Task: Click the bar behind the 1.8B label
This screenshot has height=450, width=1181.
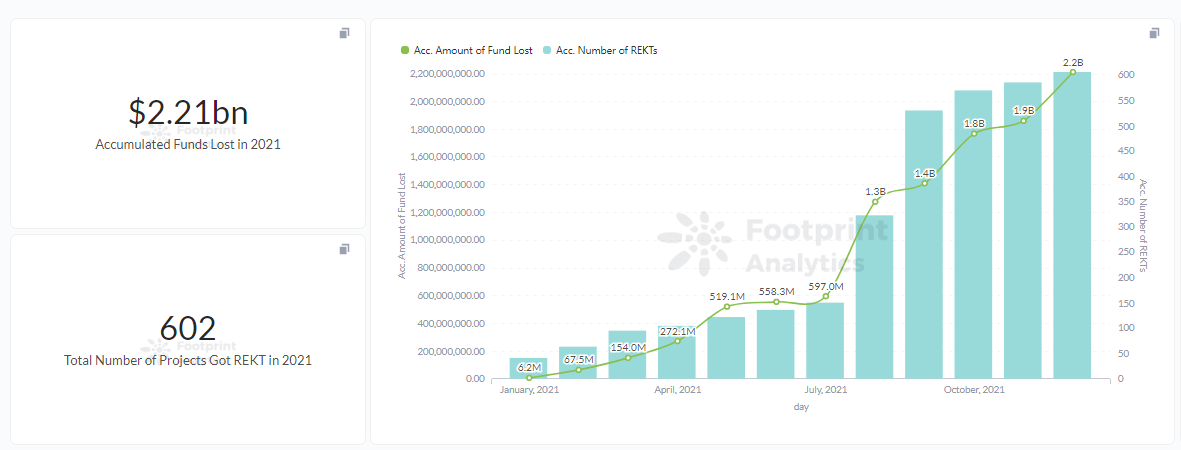Action: click(974, 234)
